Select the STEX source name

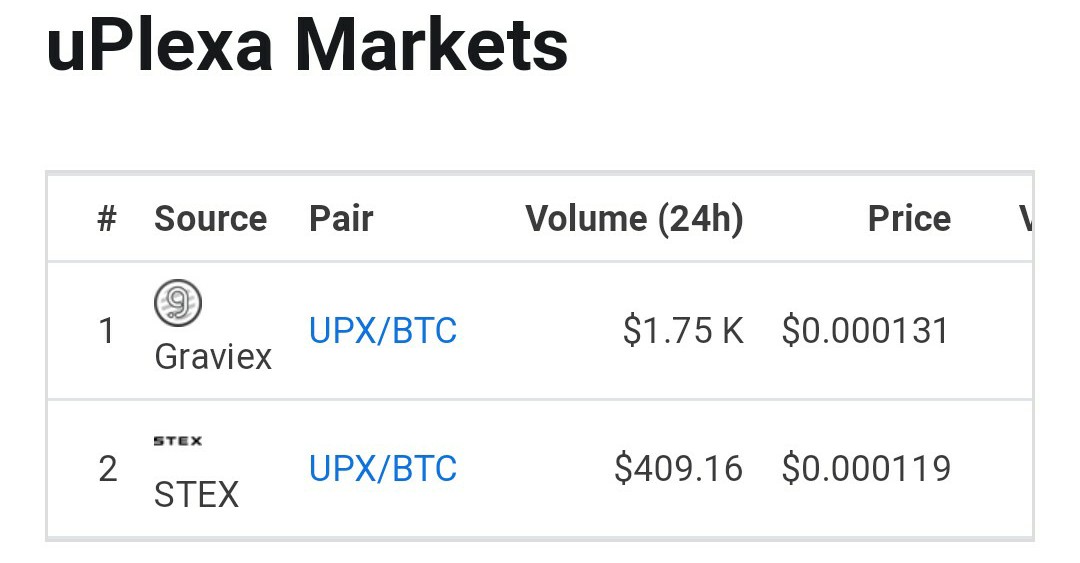[x=196, y=494]
